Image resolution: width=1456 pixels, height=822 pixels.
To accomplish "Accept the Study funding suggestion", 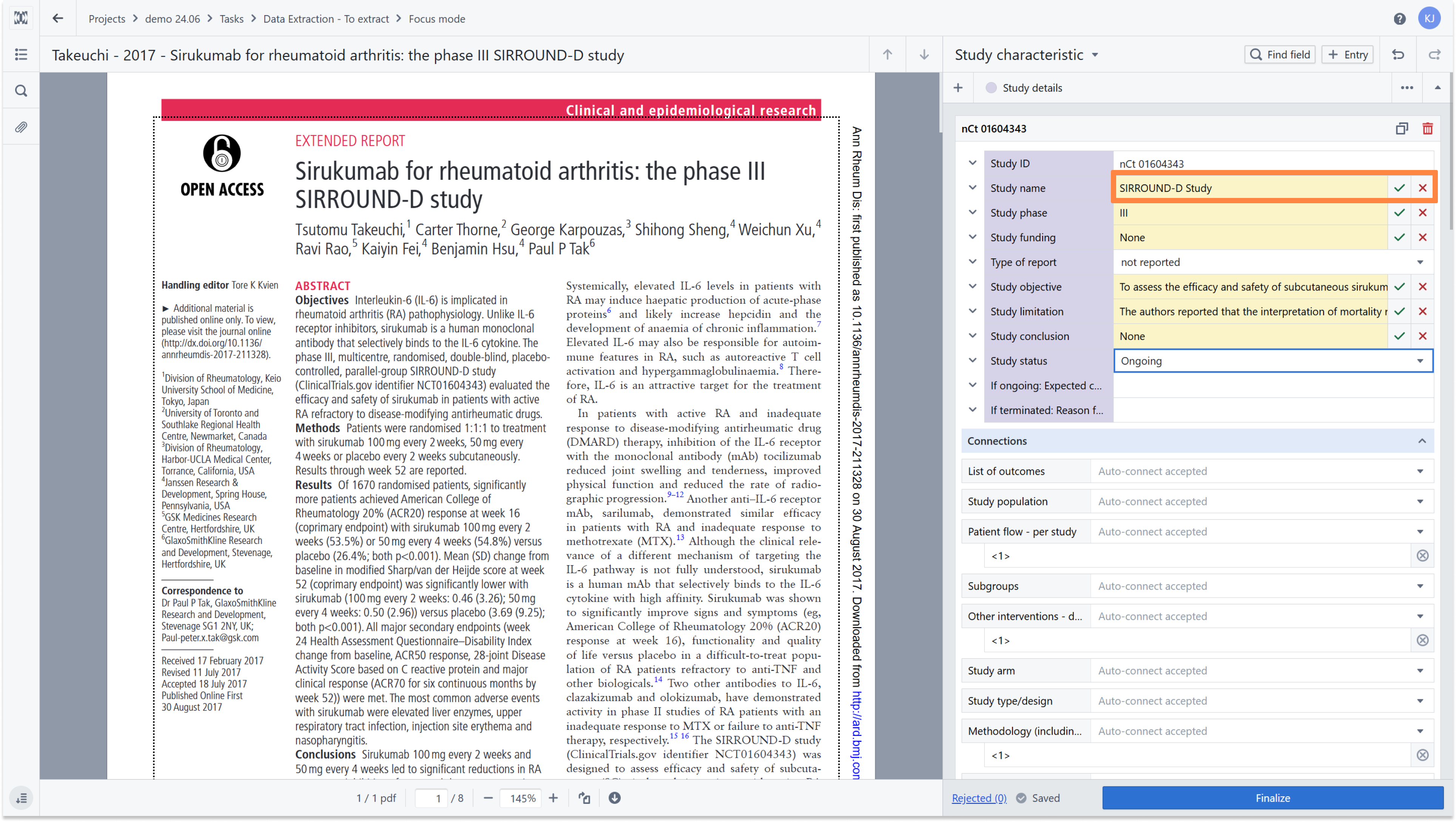I will [1399, 238].
